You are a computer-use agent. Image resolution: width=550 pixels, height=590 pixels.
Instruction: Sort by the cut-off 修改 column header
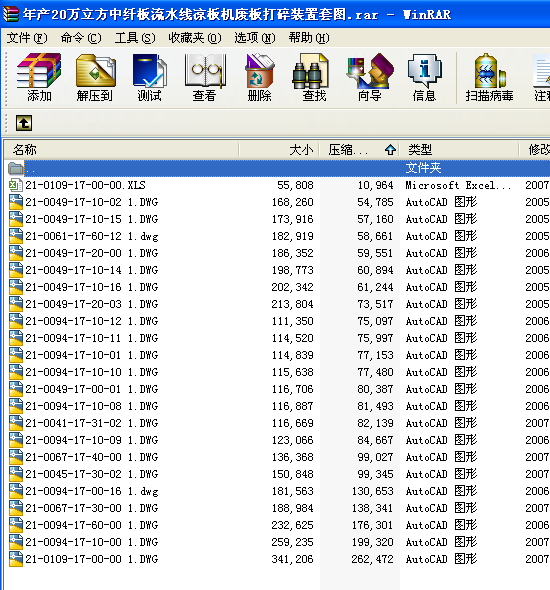[535, 150]
